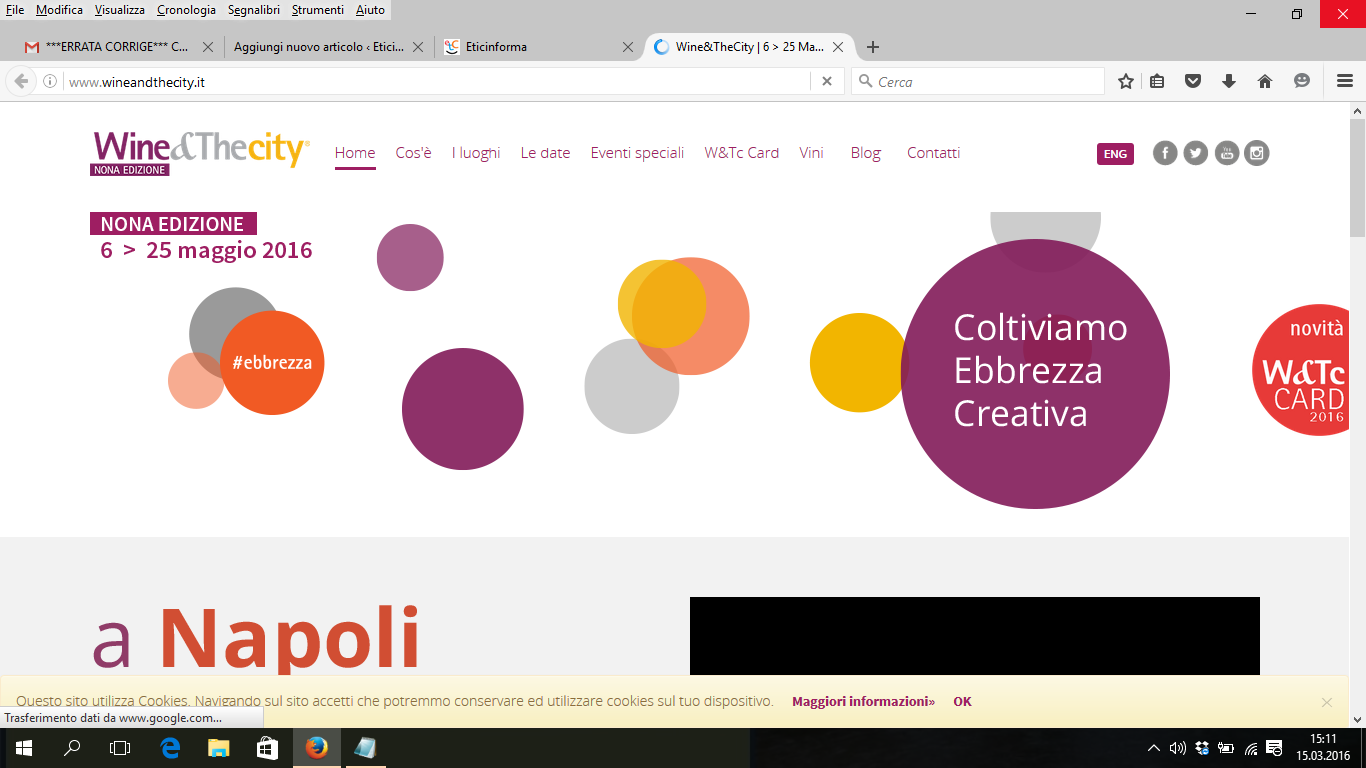Open File Explorer from the taskbar

click(x=218, y=748)
